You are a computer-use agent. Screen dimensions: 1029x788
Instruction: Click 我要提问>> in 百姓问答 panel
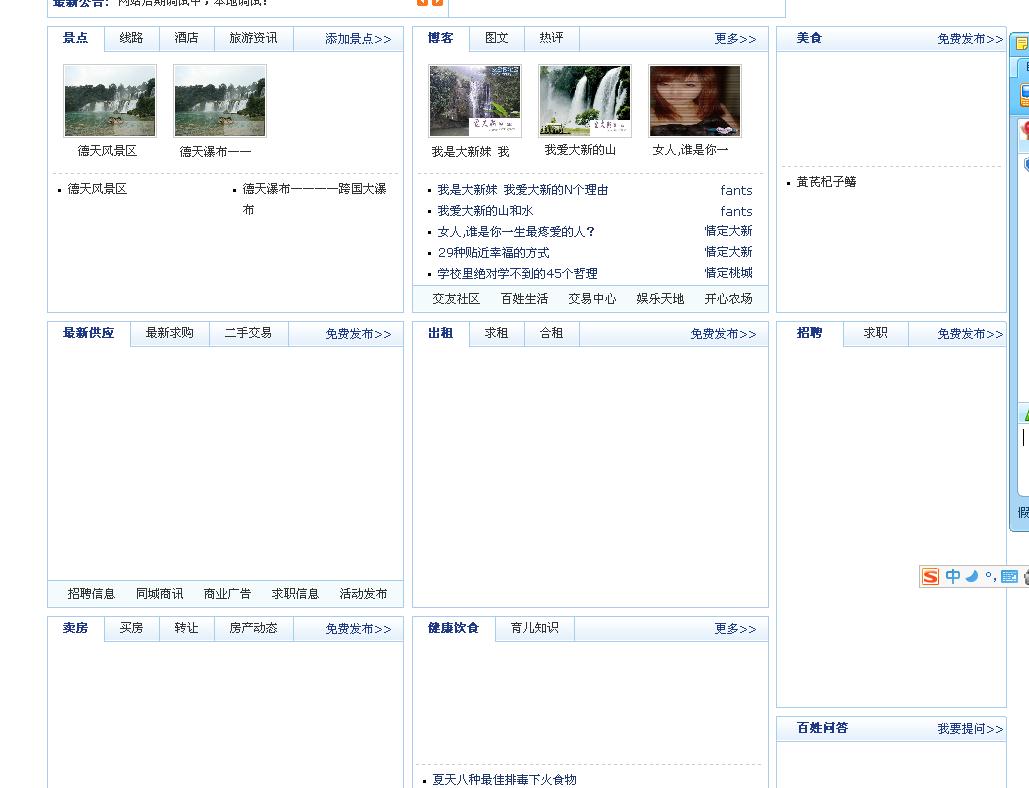tap(970, 729)
